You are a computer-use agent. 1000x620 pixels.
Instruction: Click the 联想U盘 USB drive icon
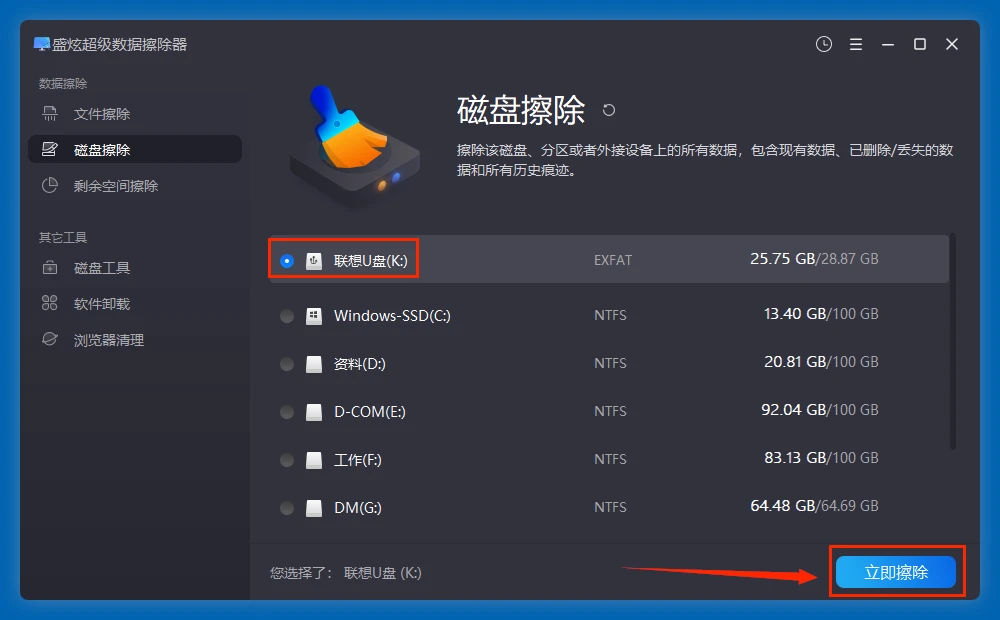(314, 260)
